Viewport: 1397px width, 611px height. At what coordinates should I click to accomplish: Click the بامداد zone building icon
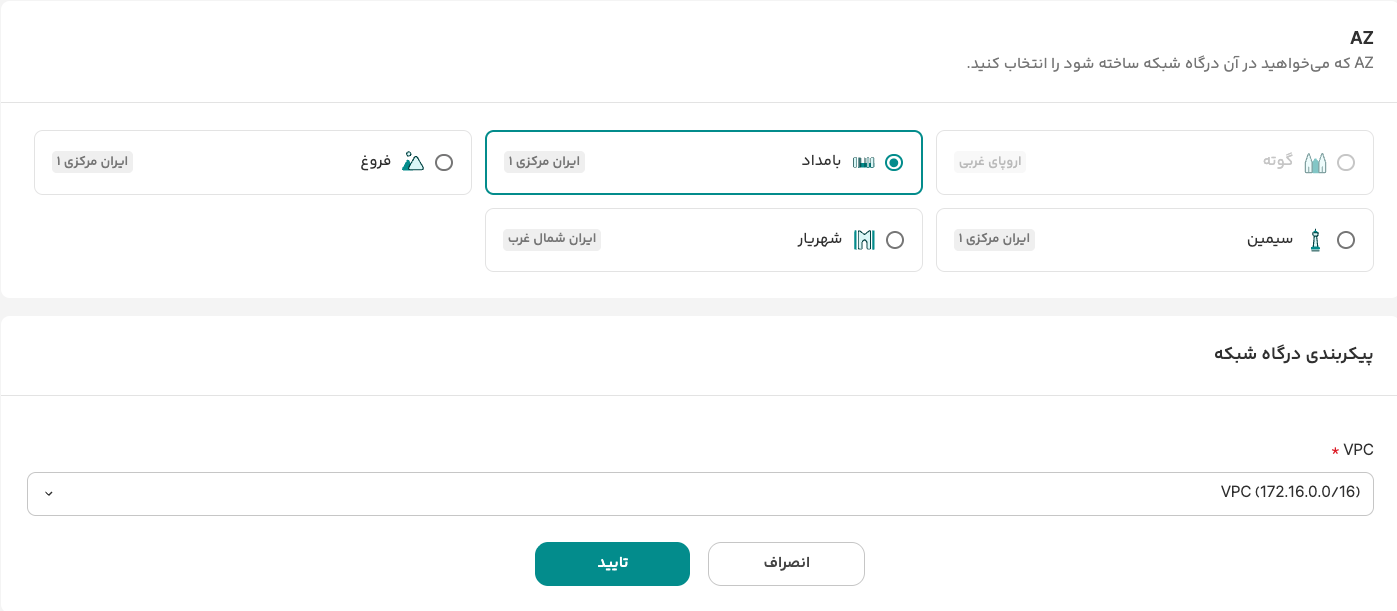coord(863,162)
